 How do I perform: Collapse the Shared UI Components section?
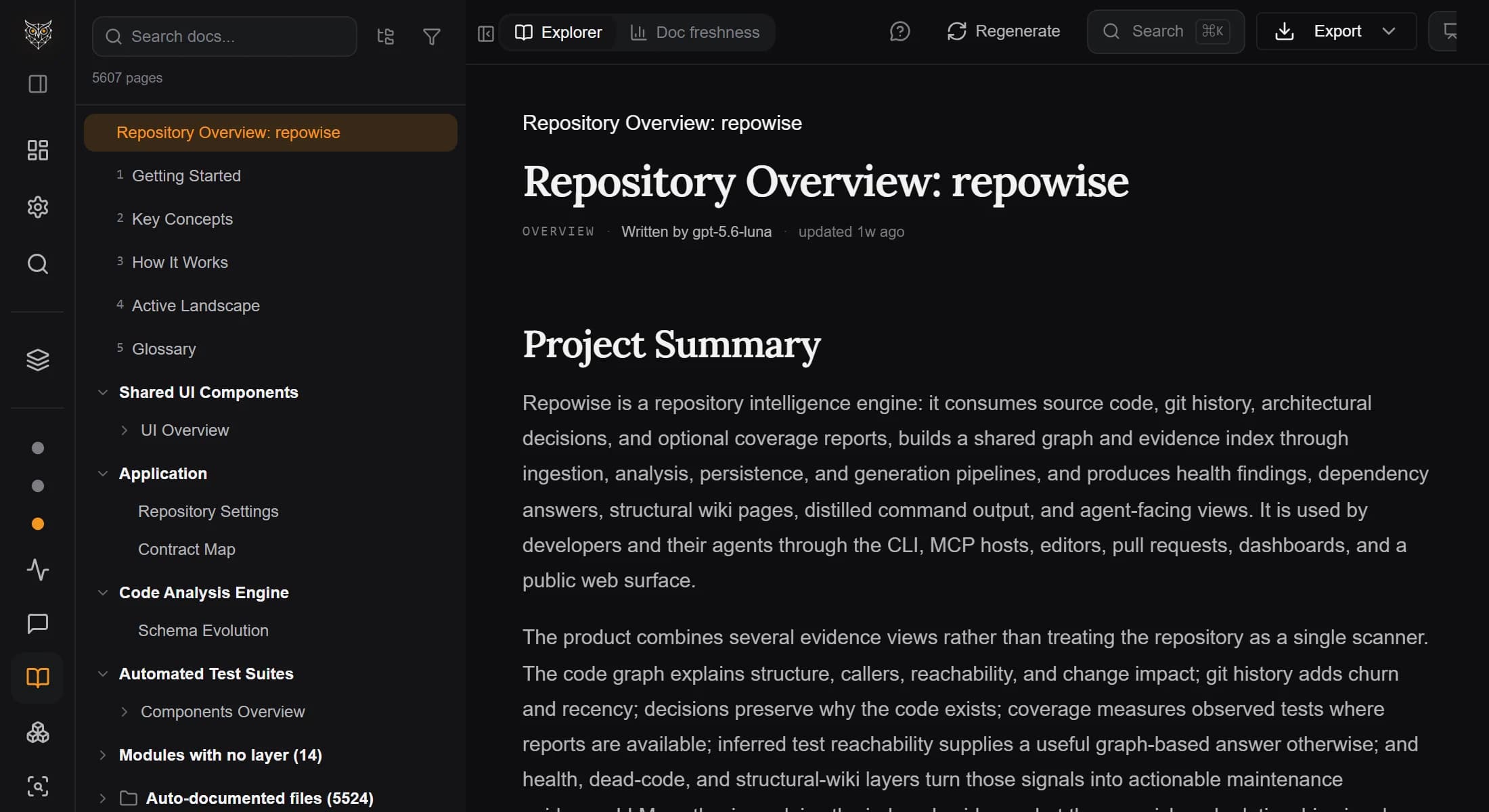click(103, 392)
